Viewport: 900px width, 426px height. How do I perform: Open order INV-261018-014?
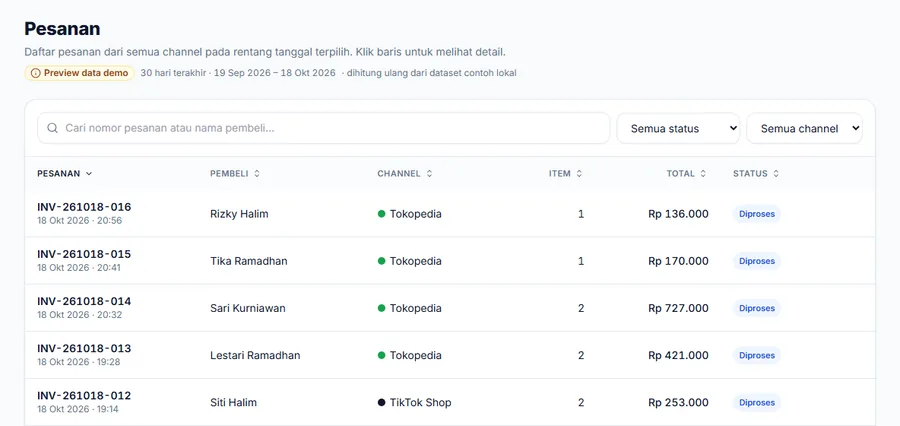(84, 301)
